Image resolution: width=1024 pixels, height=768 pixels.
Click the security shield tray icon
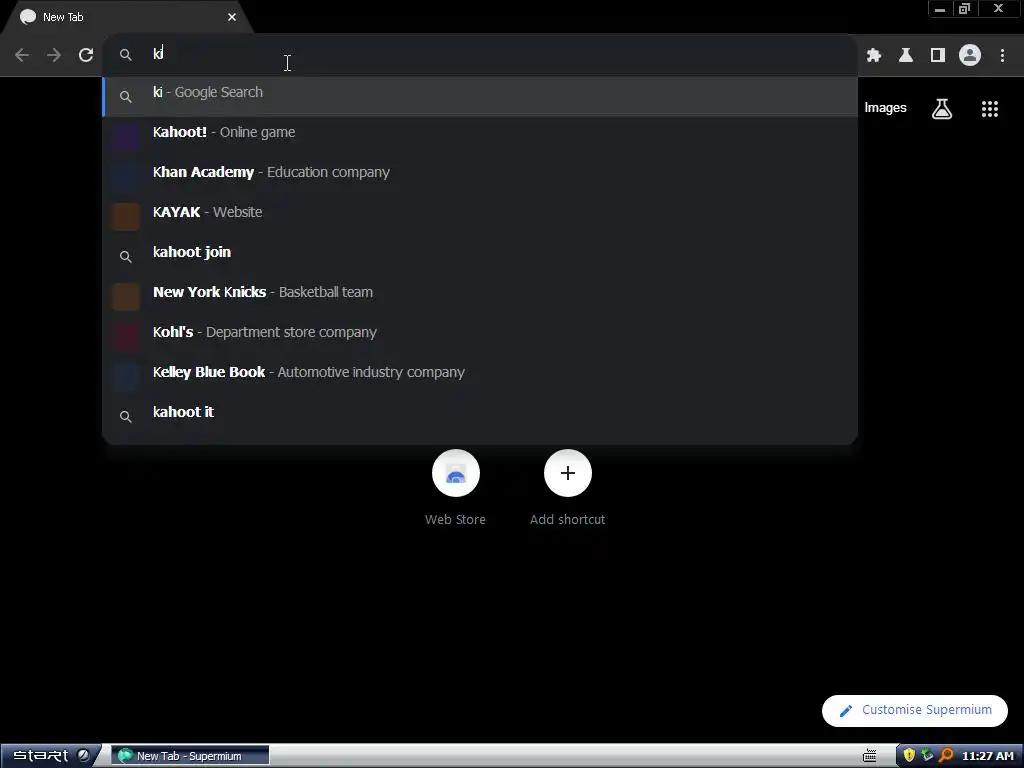tap(909, 756)
